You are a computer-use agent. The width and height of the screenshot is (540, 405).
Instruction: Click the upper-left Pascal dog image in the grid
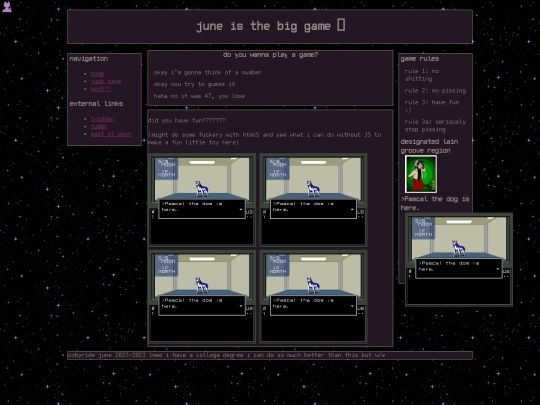(x=202, y=200)
